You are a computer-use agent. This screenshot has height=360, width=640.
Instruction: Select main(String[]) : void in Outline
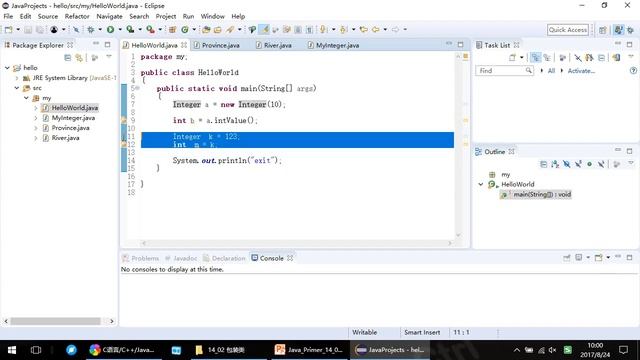[536, 195]
